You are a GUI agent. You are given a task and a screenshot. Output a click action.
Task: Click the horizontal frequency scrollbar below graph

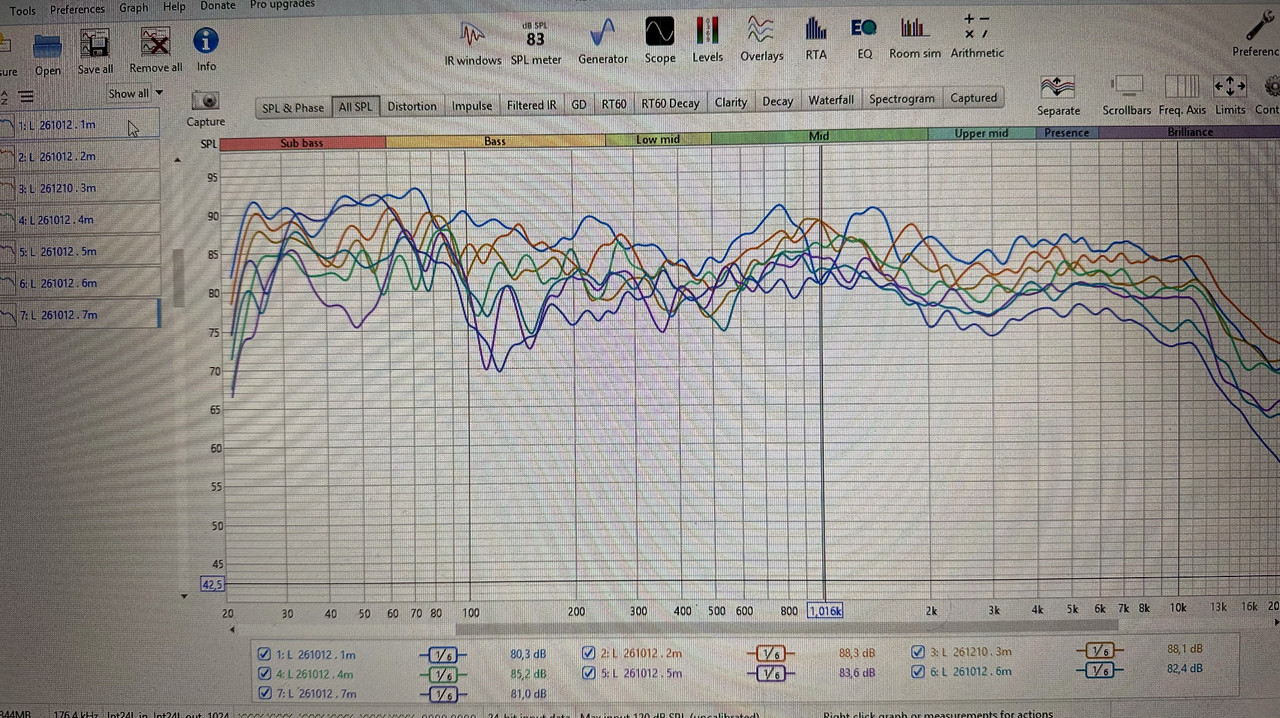pyautogui.click(x=785, y=628)
